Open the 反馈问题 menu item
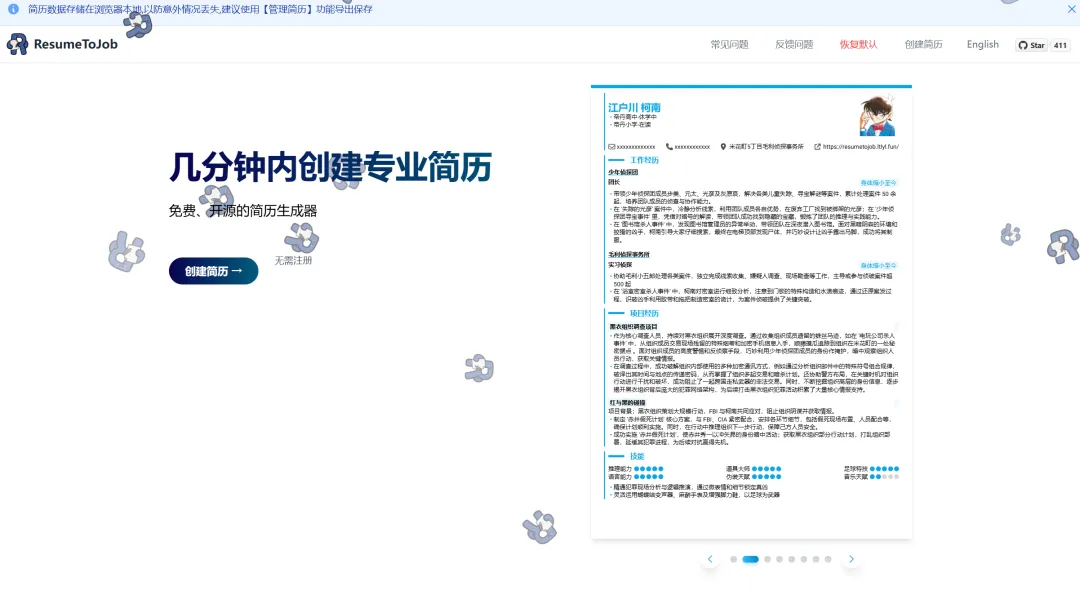 point(794,44)
